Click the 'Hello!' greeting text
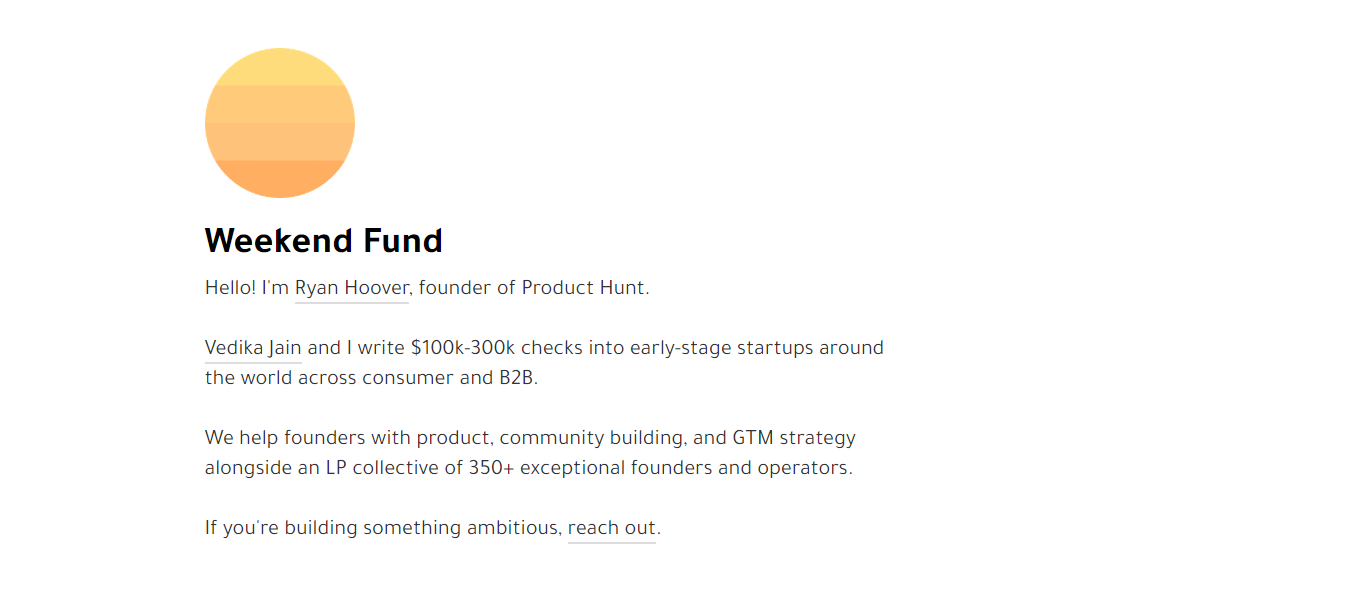The width and height of the screenshot is (1347, 601). point(231,288)
